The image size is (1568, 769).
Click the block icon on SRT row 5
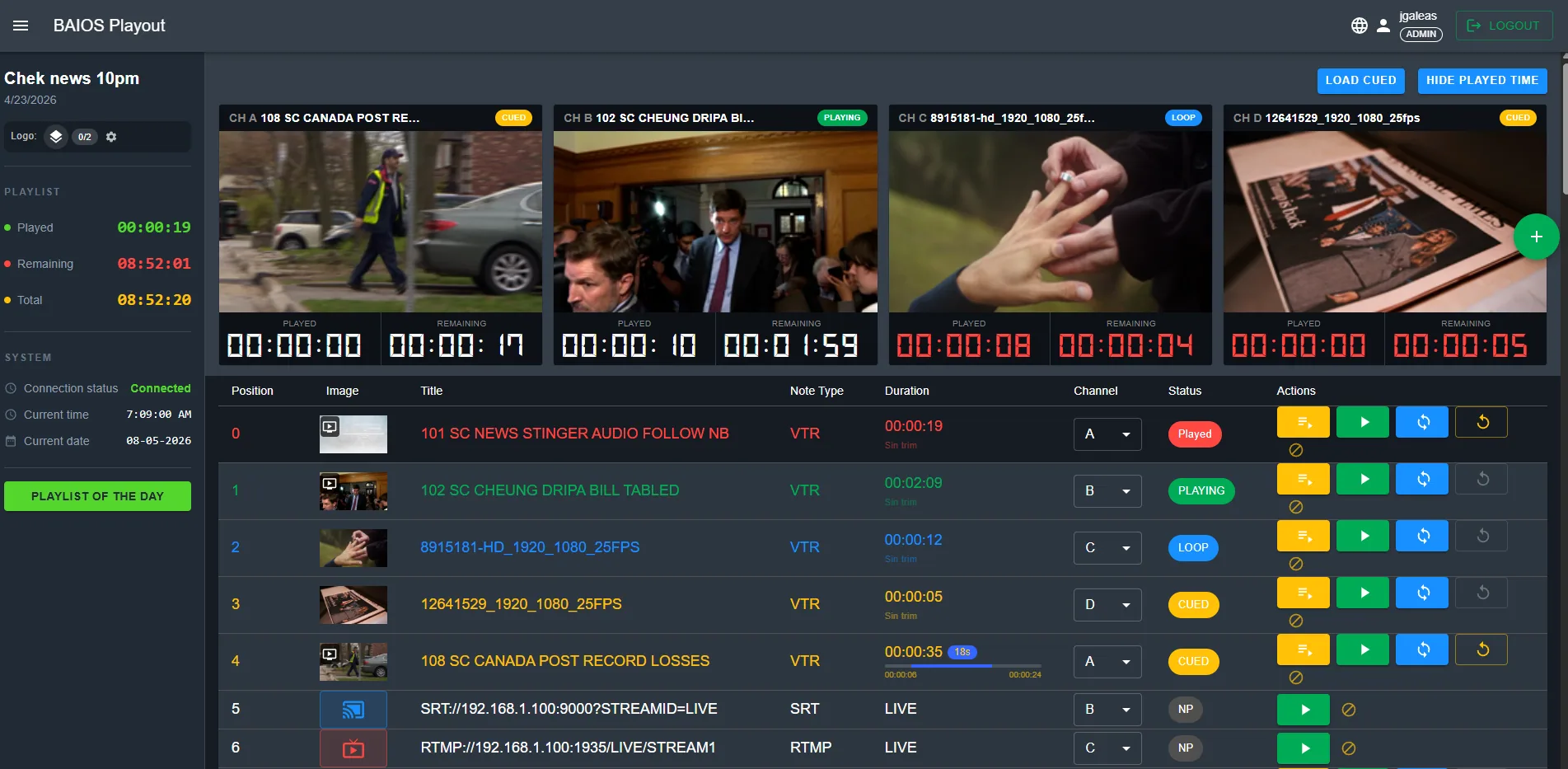pos(1349,710)
